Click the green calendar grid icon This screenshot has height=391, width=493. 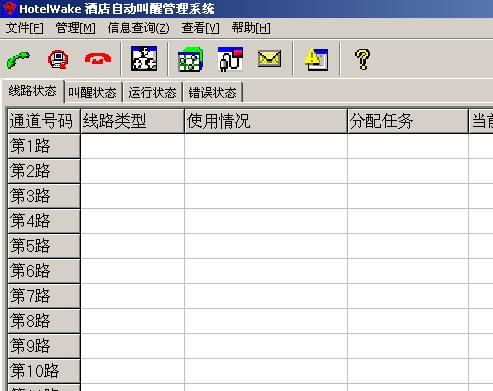tap(190, 60)
